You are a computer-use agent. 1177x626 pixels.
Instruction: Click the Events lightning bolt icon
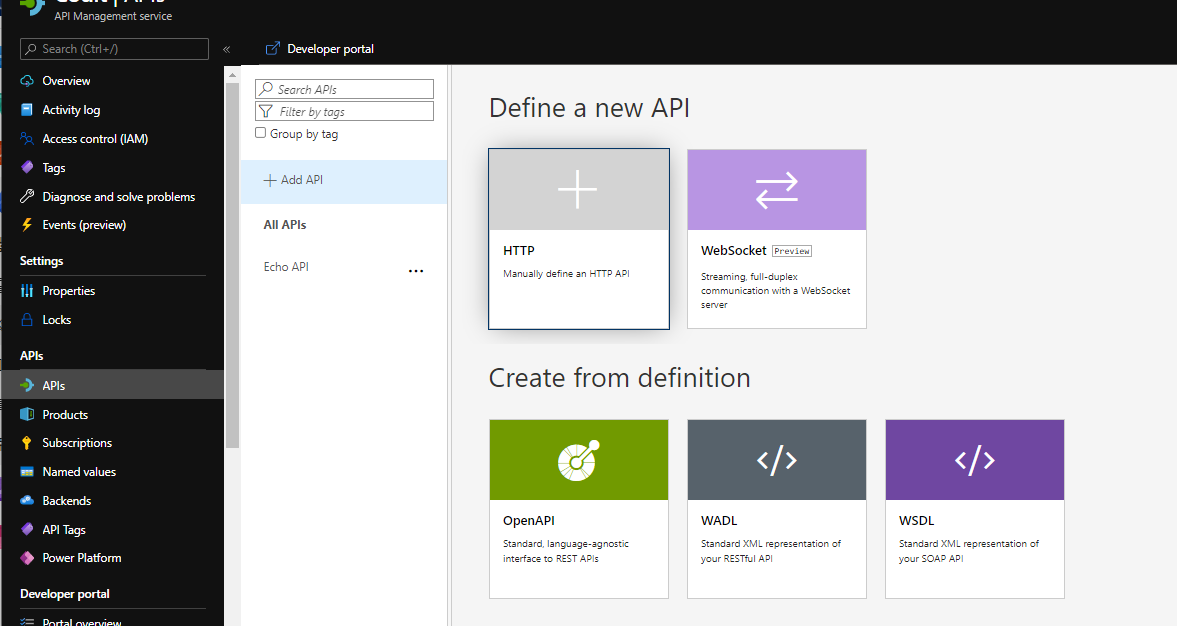[27, 225]
